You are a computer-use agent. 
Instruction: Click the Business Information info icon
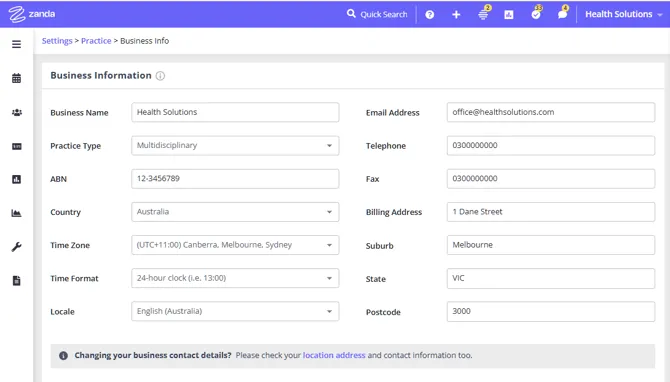[x=160, y=76]
